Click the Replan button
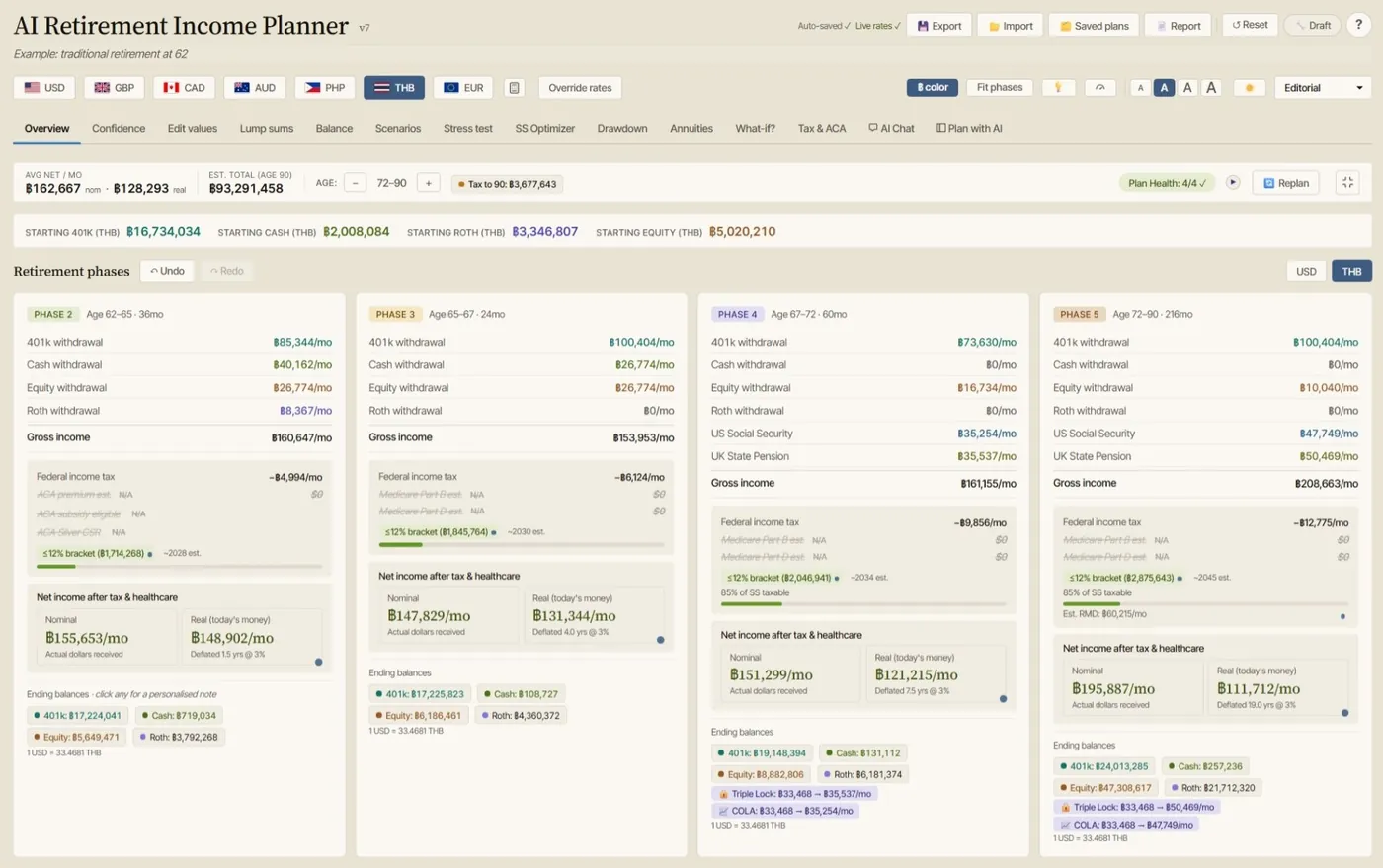The image size is (1383, 868). [x=1286, y=183]
